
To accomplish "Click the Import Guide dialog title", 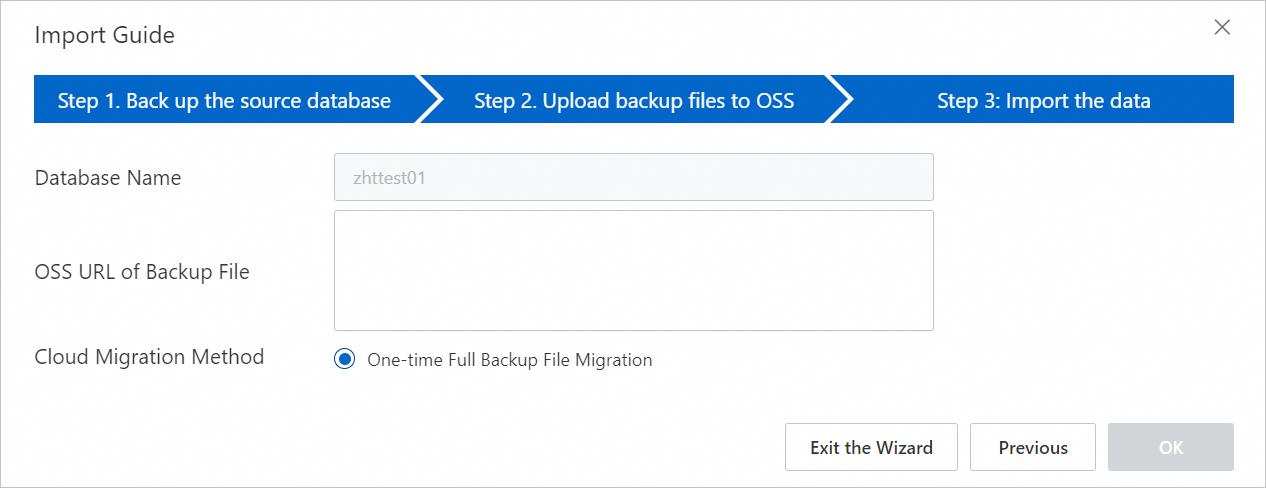I will pos(105,36).
